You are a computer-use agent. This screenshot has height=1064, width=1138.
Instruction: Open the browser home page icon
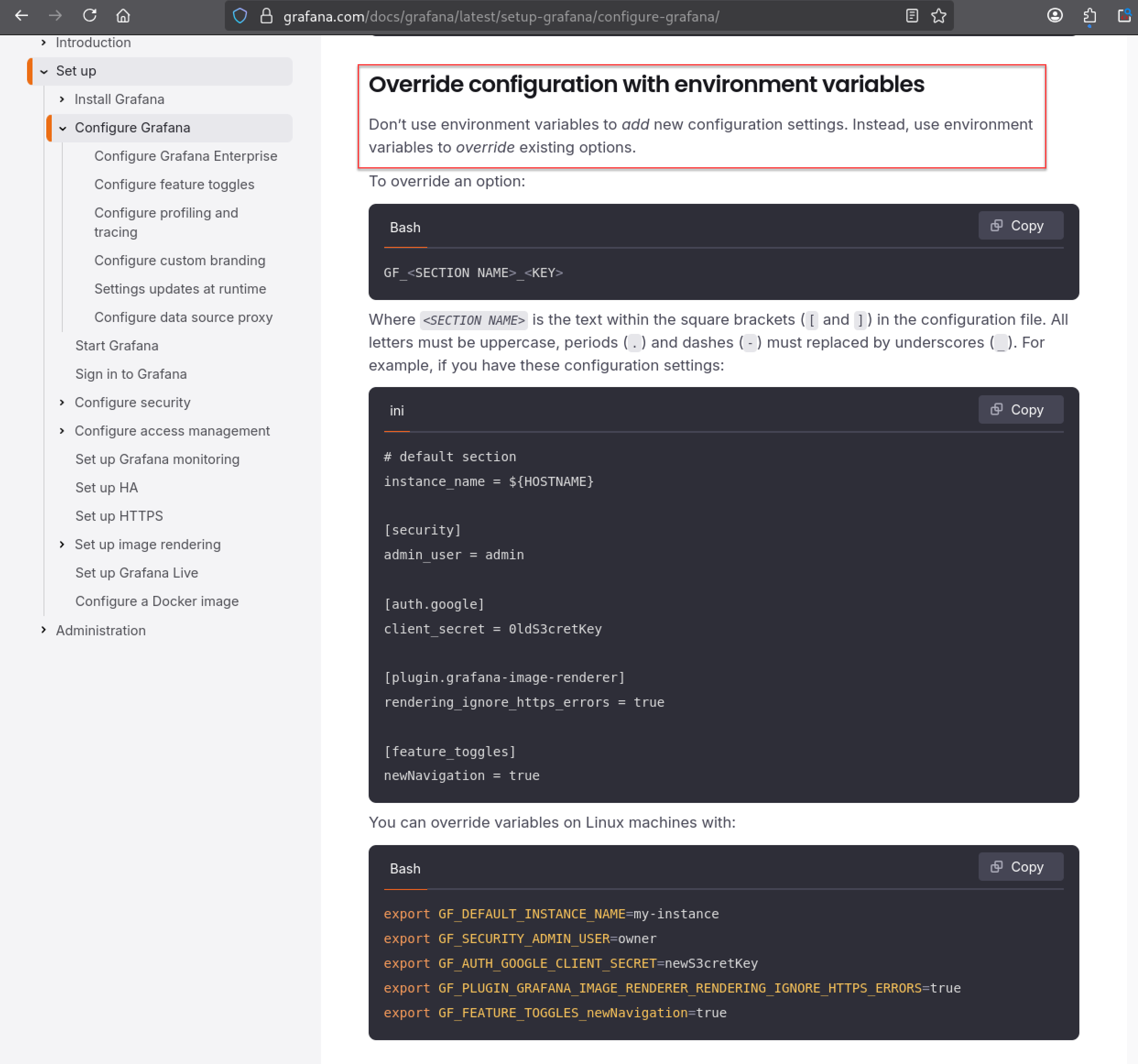tap(123, 16)
